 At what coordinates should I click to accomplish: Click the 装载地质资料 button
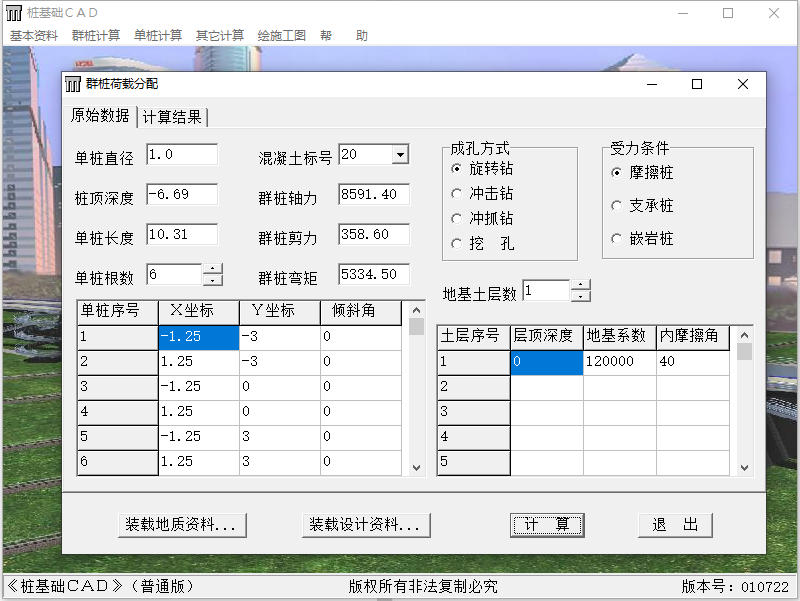(x=180, y=525)
